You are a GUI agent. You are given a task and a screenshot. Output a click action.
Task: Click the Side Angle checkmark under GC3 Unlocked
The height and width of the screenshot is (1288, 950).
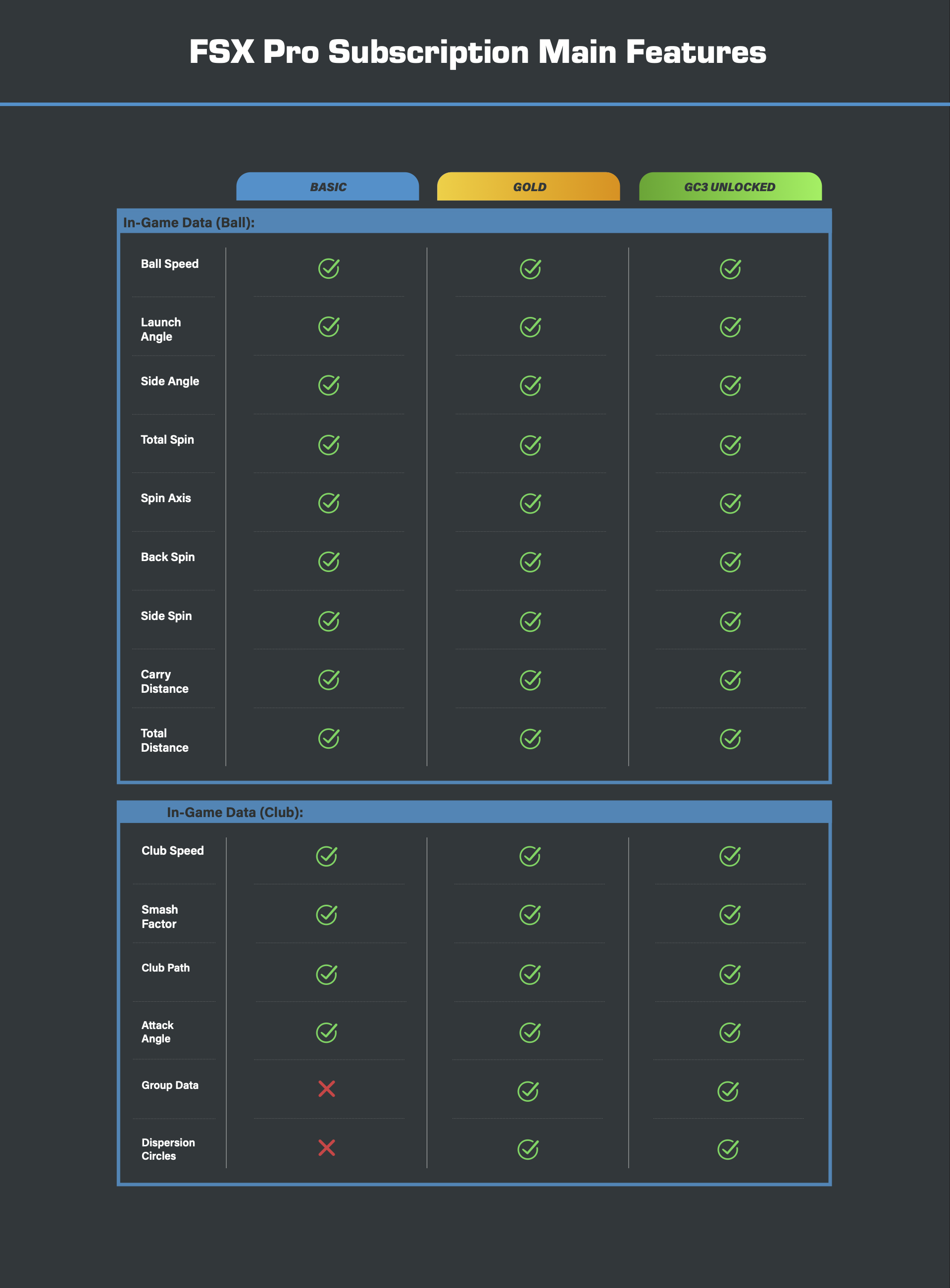pyautogui.click(x=730, y=385)
